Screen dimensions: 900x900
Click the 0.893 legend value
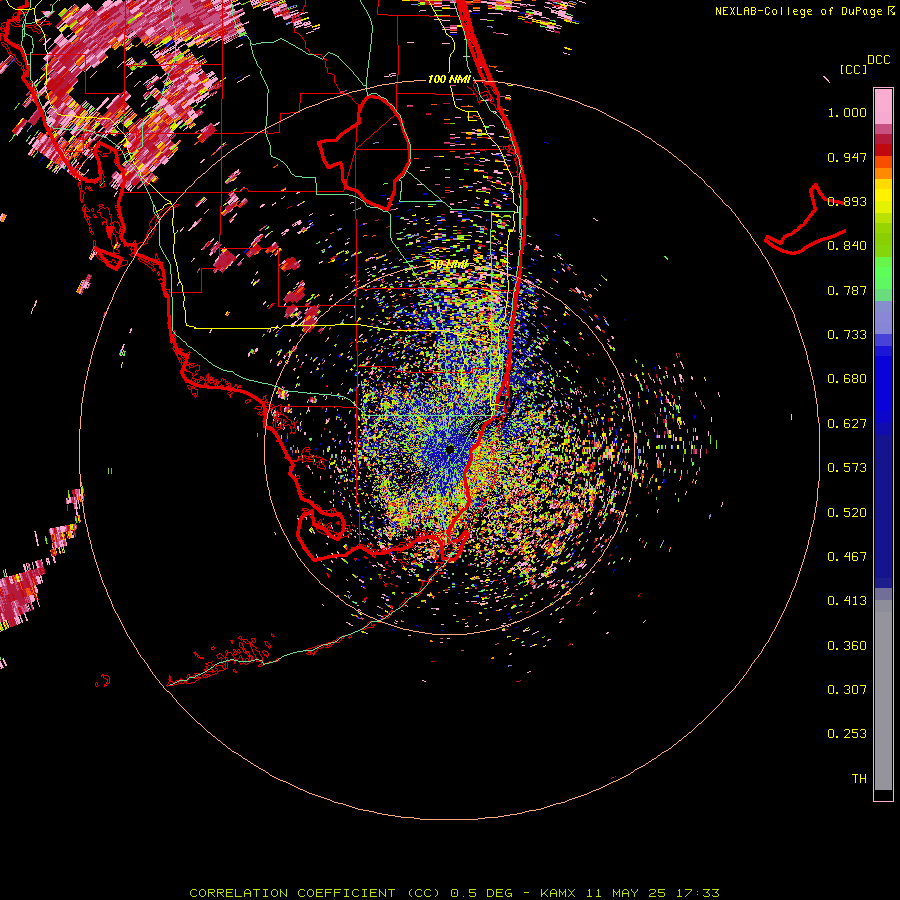coord(847,201)
